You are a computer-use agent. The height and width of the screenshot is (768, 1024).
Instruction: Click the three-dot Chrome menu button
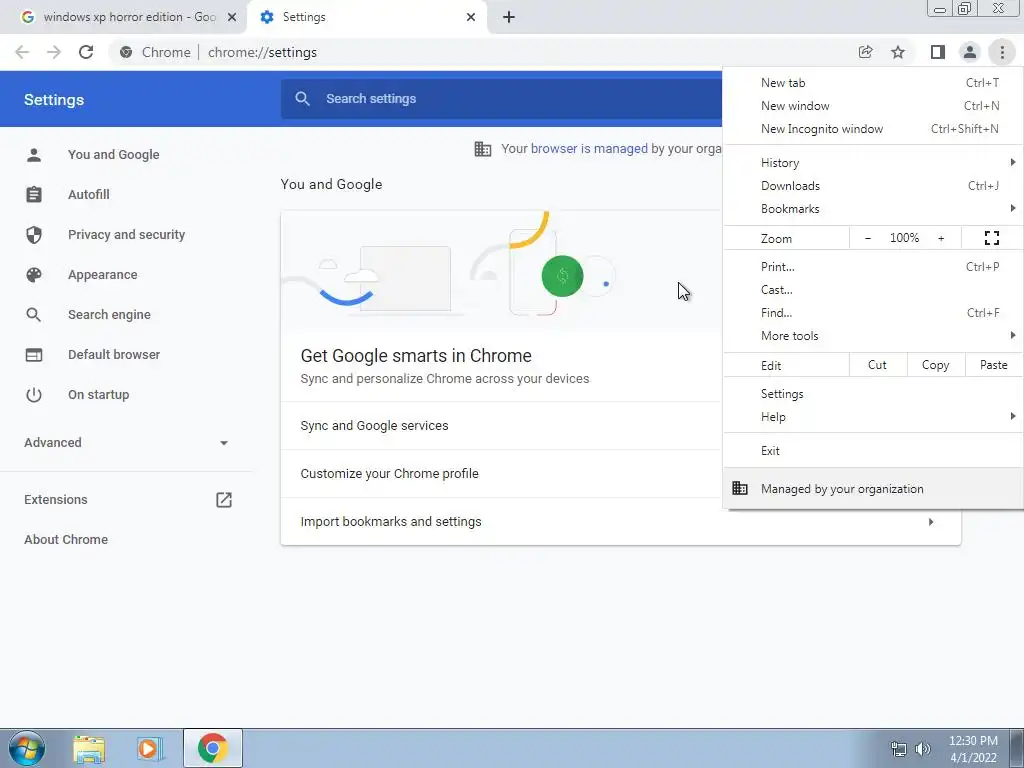pyautogui.click(x=1002, y=52)
